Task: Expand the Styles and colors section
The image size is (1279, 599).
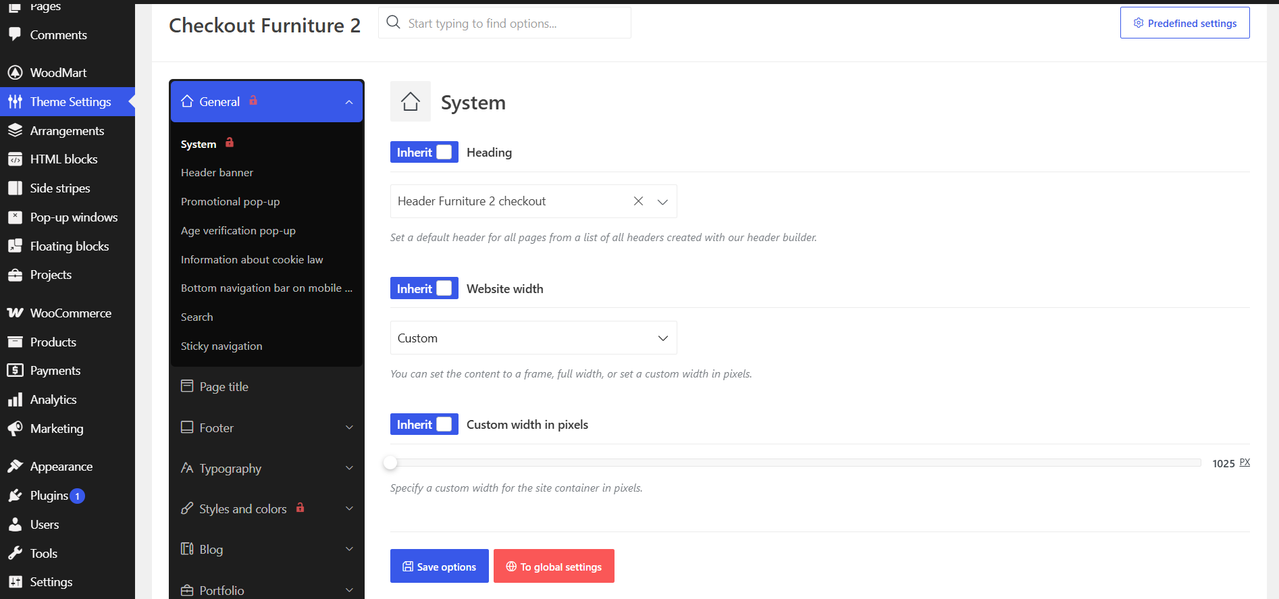Action: (266, 509)
